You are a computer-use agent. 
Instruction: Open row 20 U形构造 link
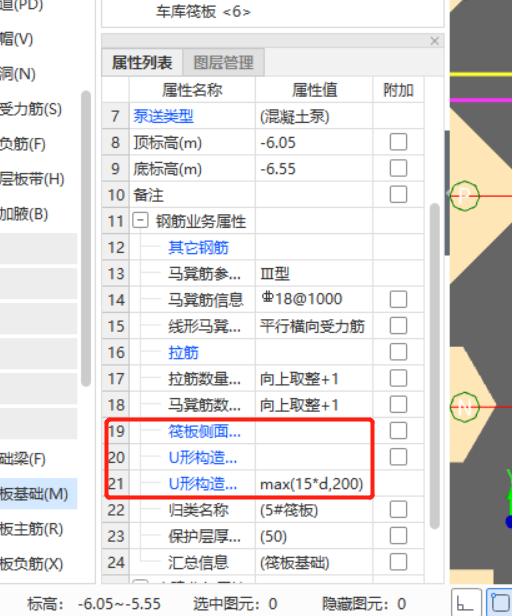click(203, 458)
